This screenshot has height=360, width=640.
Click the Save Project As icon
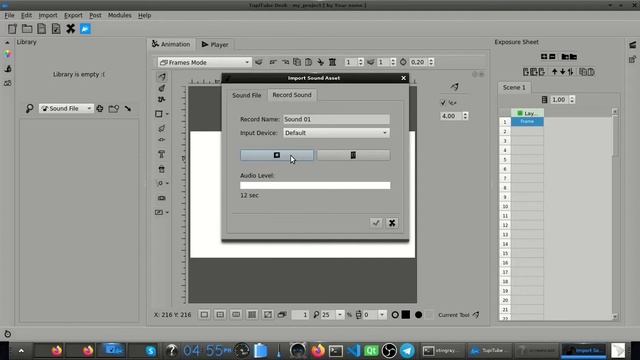tap(56, 29)
